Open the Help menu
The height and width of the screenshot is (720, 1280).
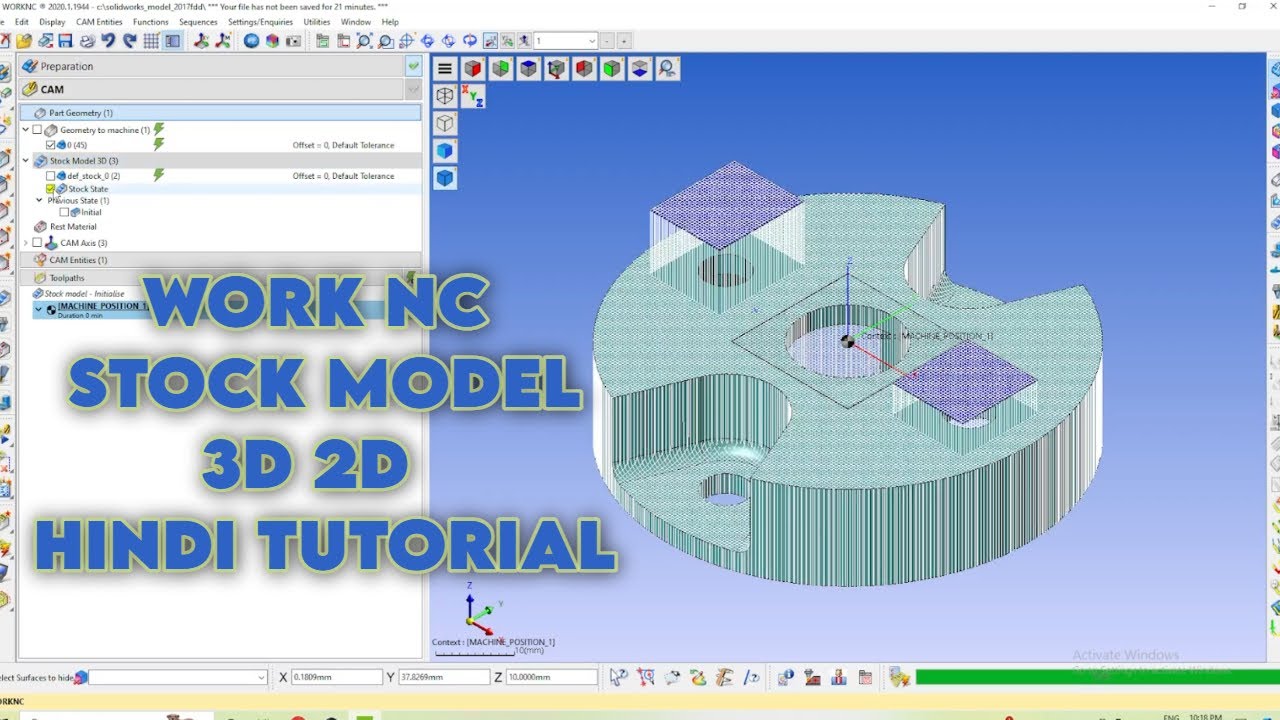(x=390, y=21)
